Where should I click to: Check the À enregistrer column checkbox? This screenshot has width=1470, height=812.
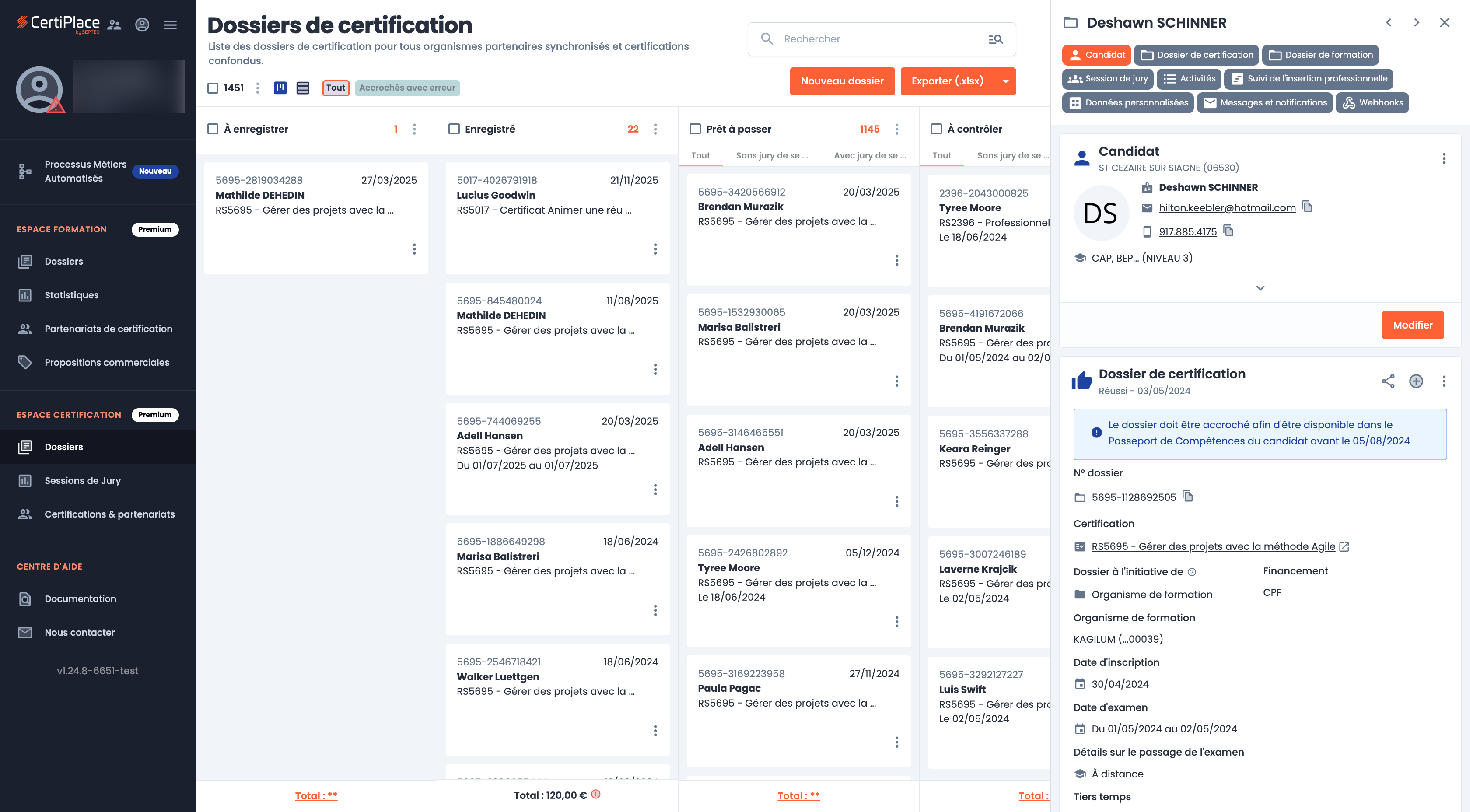tap(212, 128)
